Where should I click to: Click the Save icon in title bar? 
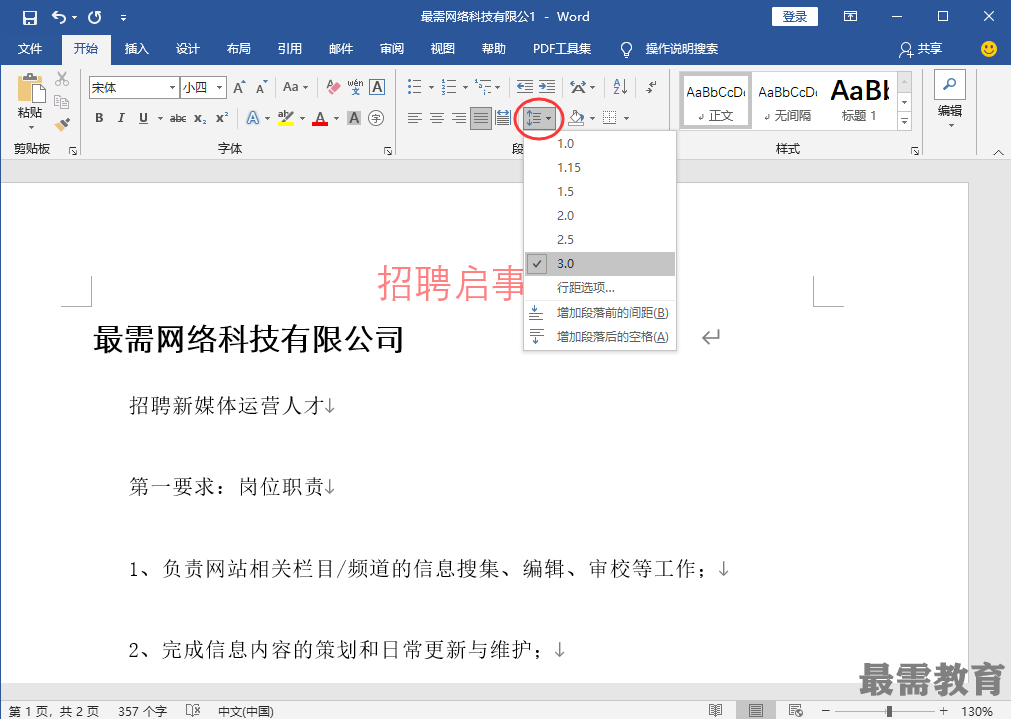(30, 17)
